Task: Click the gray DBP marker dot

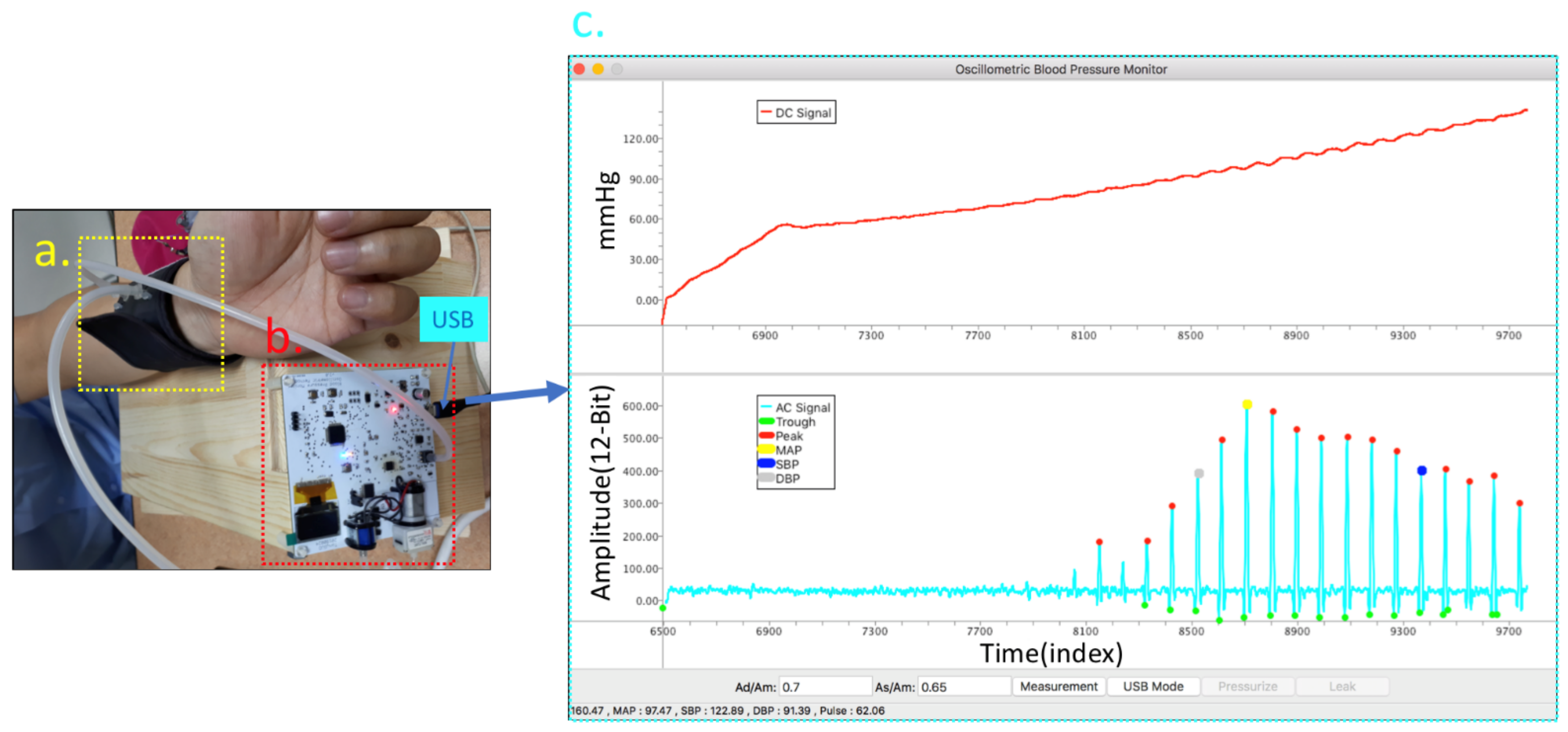Action: click(x=1198, y=473)
